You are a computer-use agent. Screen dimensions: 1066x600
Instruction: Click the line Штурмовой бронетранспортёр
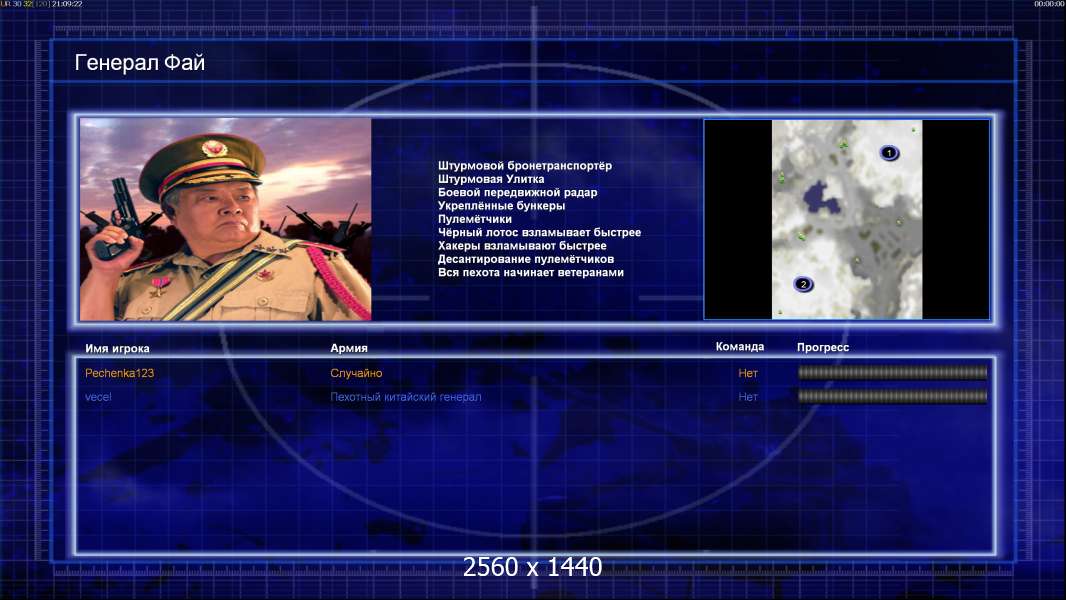(x=525, y=166)
